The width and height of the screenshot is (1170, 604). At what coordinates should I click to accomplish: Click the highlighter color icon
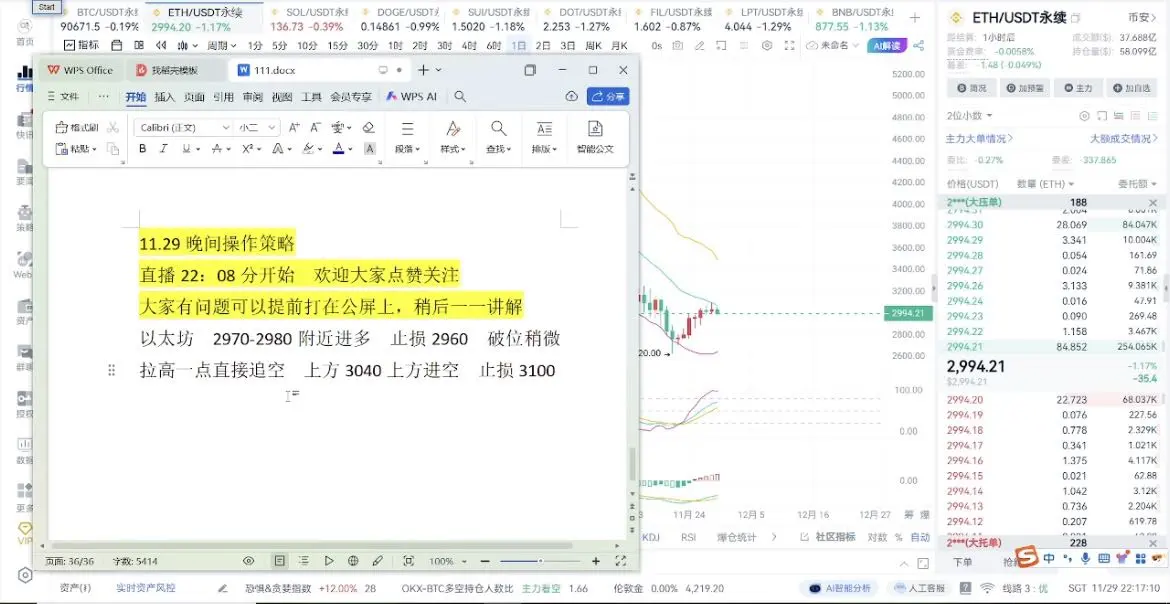point(308,149)
